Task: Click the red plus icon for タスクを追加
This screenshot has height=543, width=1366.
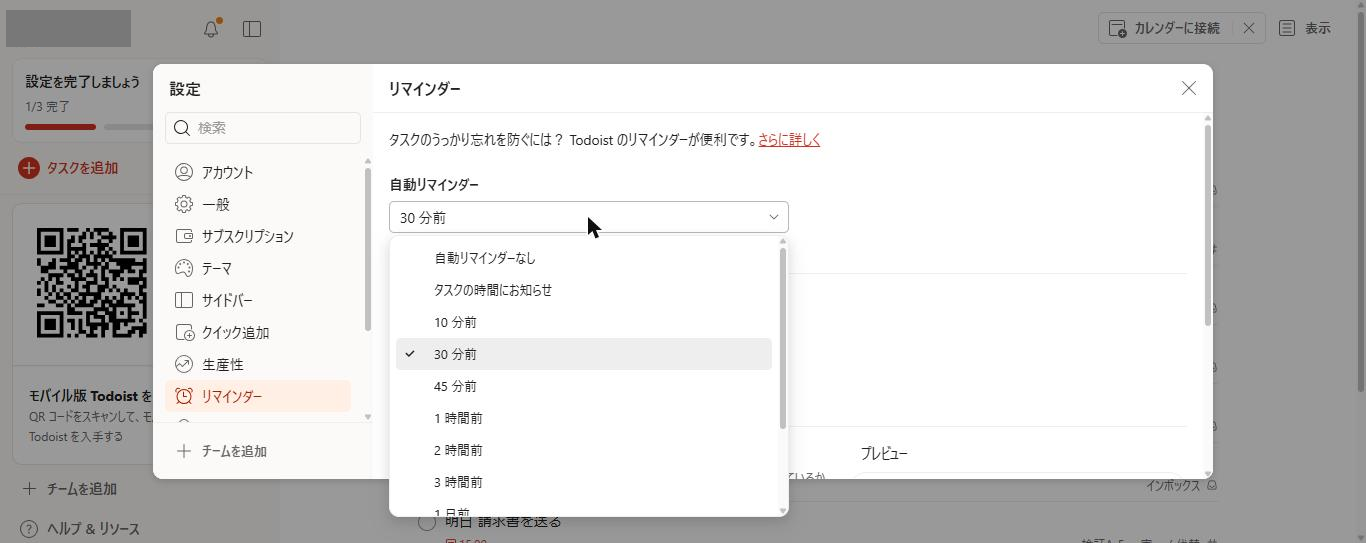Action: point(29,168)
